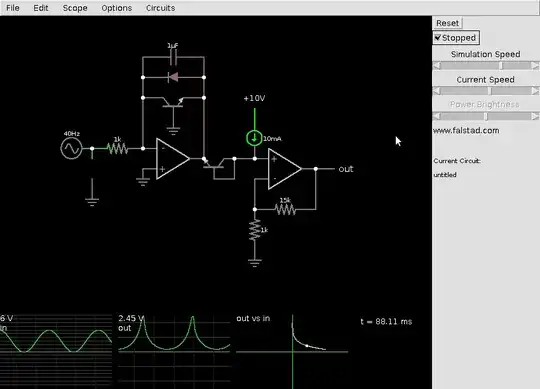The height and width of the screenshot is (389, 540).
Task: Click the Reset button
Action: (x=447, y=23)
